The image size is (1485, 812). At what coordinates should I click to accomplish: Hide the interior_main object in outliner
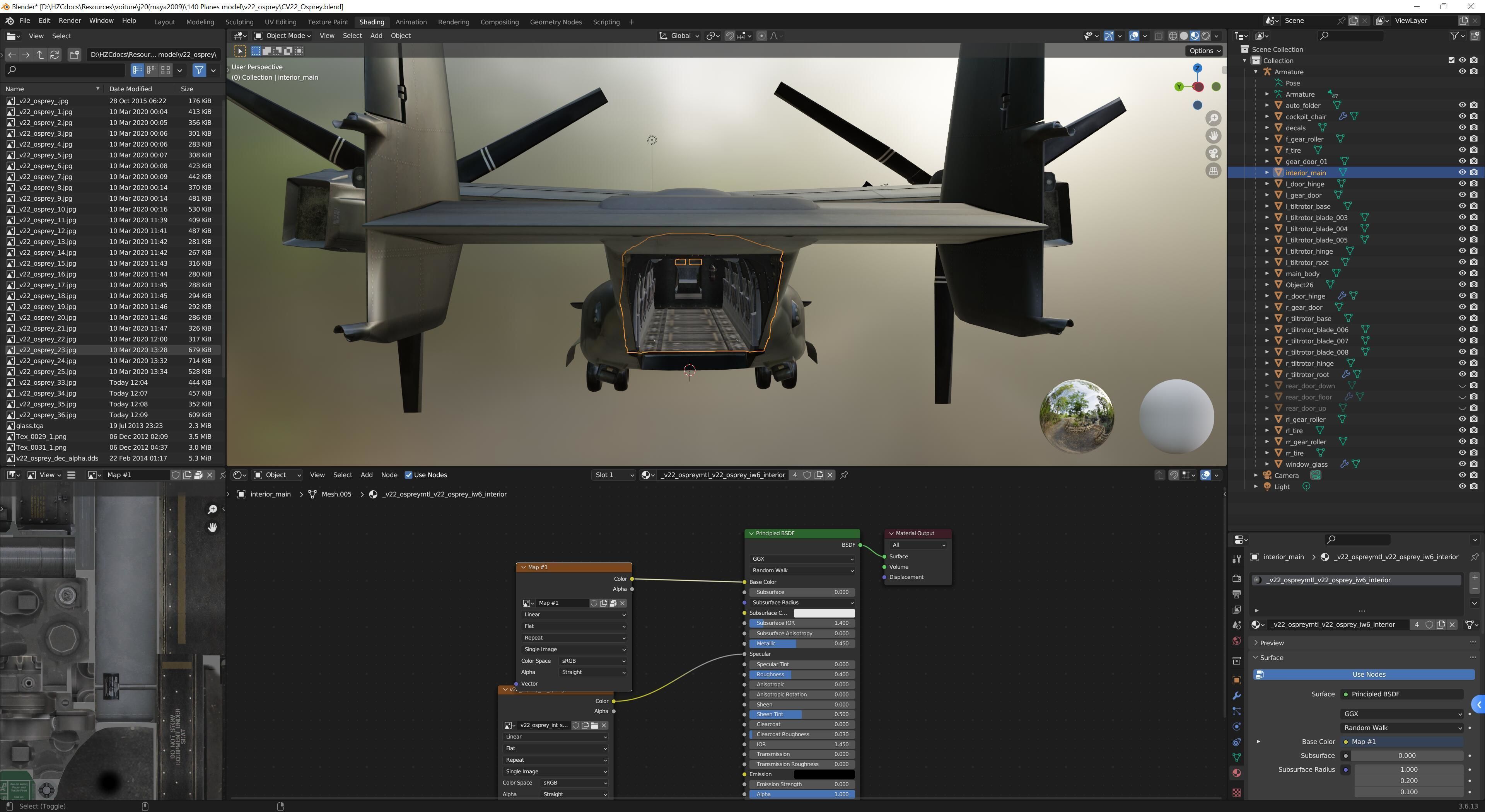pos(1462,172)
